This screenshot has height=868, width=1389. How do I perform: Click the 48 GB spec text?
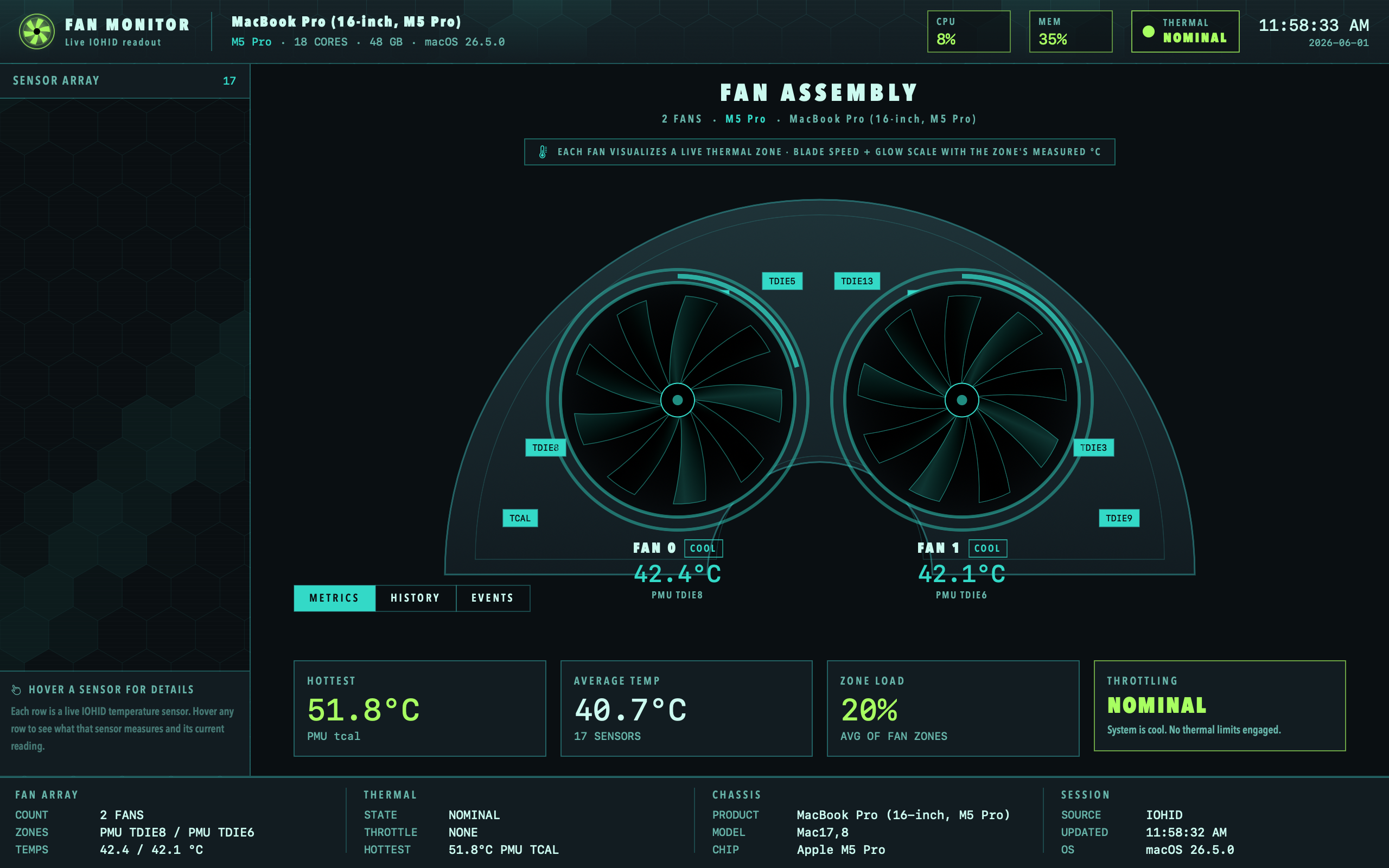pos(386,42)
